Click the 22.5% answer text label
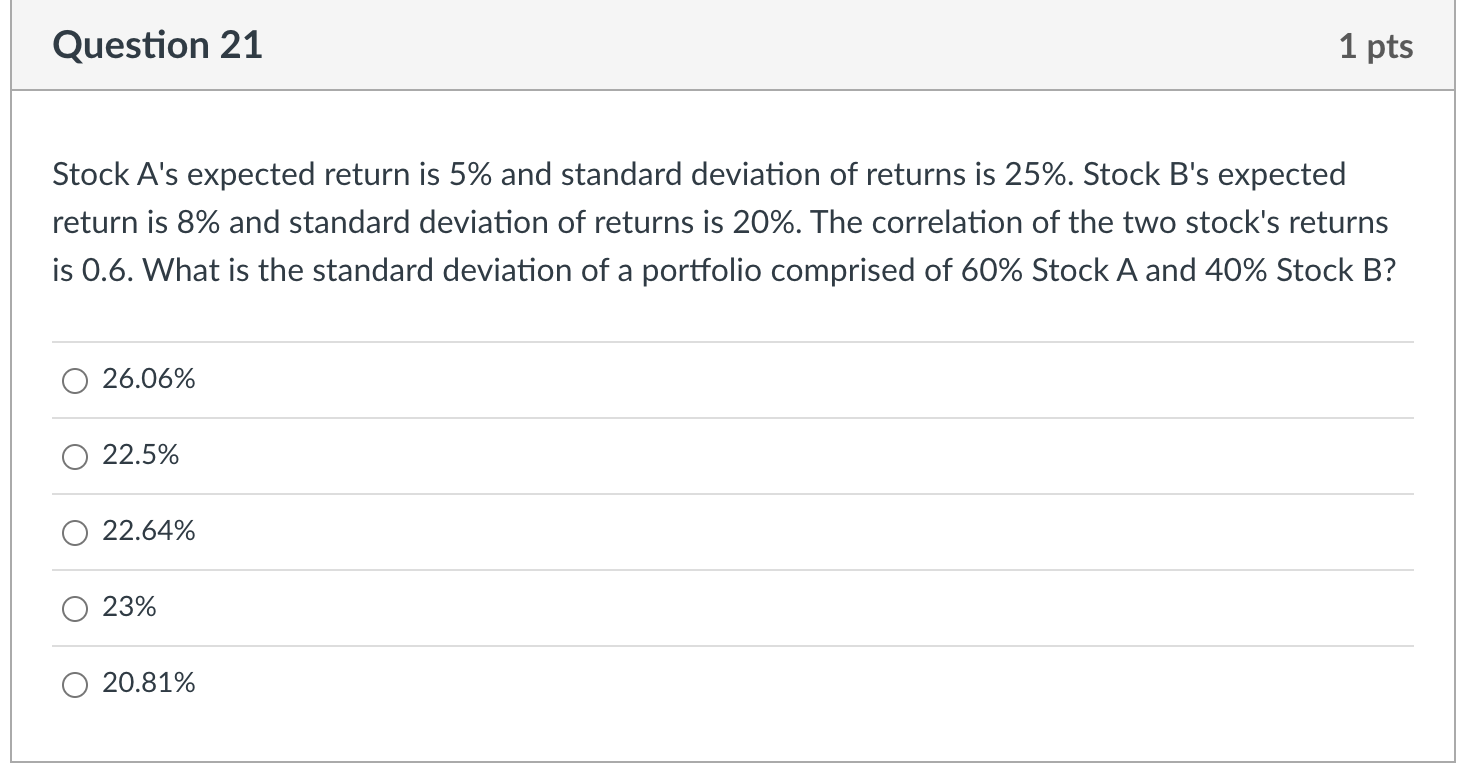The width and height of the screenshot is (1464, 766). (140, 456)
